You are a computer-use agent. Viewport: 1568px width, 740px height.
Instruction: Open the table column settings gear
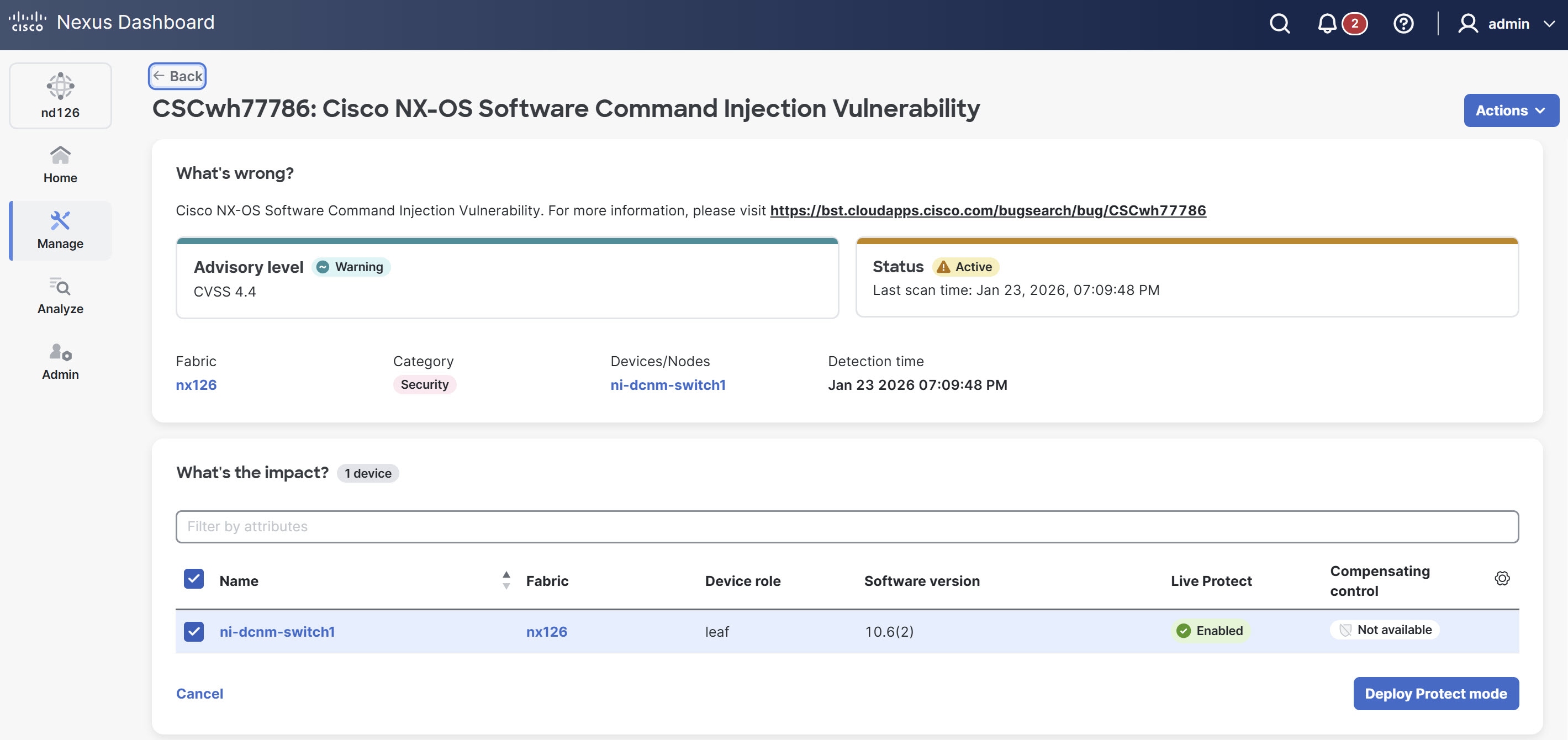[1502, 578]
